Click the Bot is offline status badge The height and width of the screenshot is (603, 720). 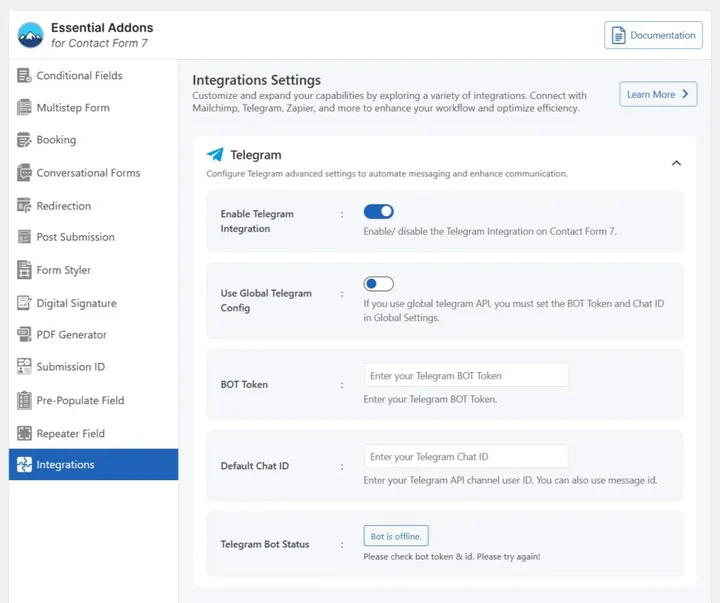396,536
